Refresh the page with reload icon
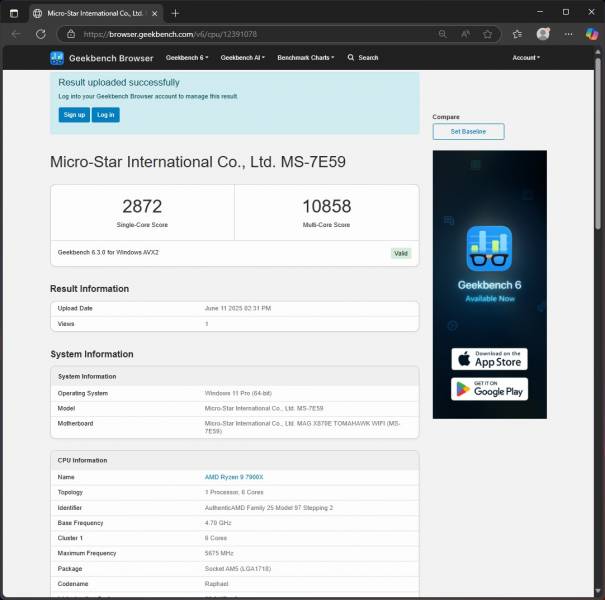 pyautogui.click(x=41, y=34)
